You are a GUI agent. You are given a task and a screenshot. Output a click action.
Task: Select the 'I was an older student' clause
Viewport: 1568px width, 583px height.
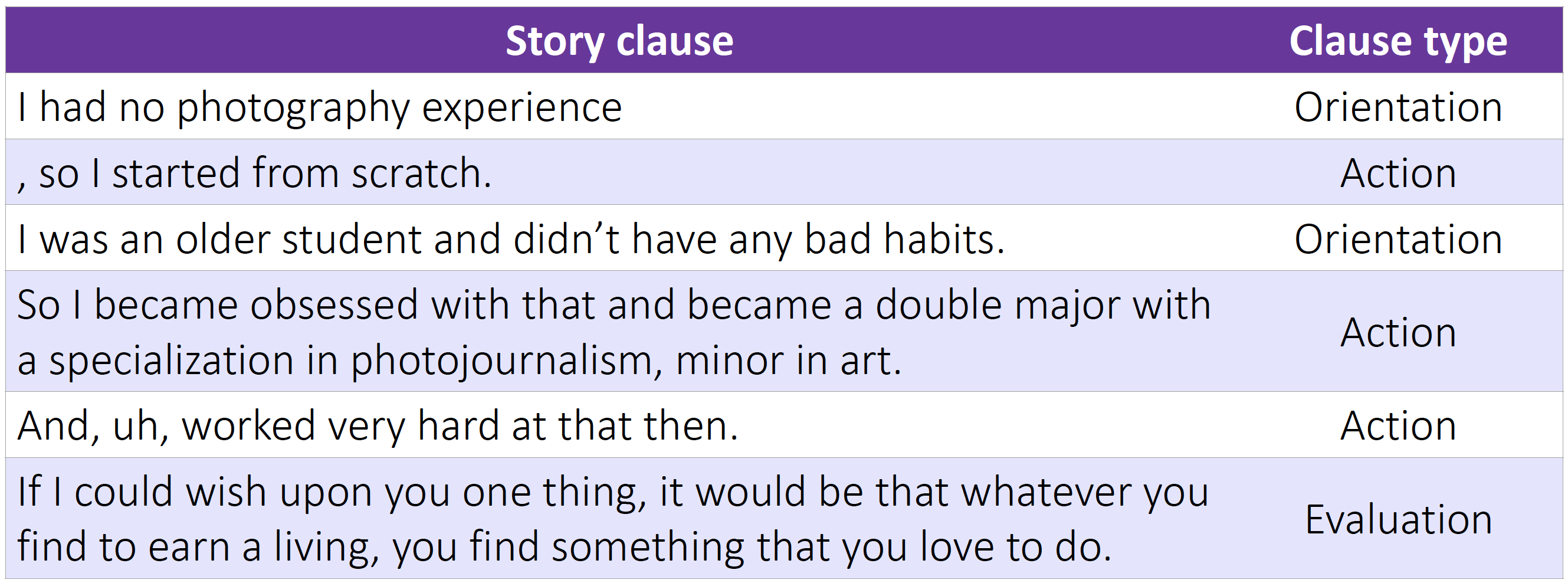click(x=510, y=238)
